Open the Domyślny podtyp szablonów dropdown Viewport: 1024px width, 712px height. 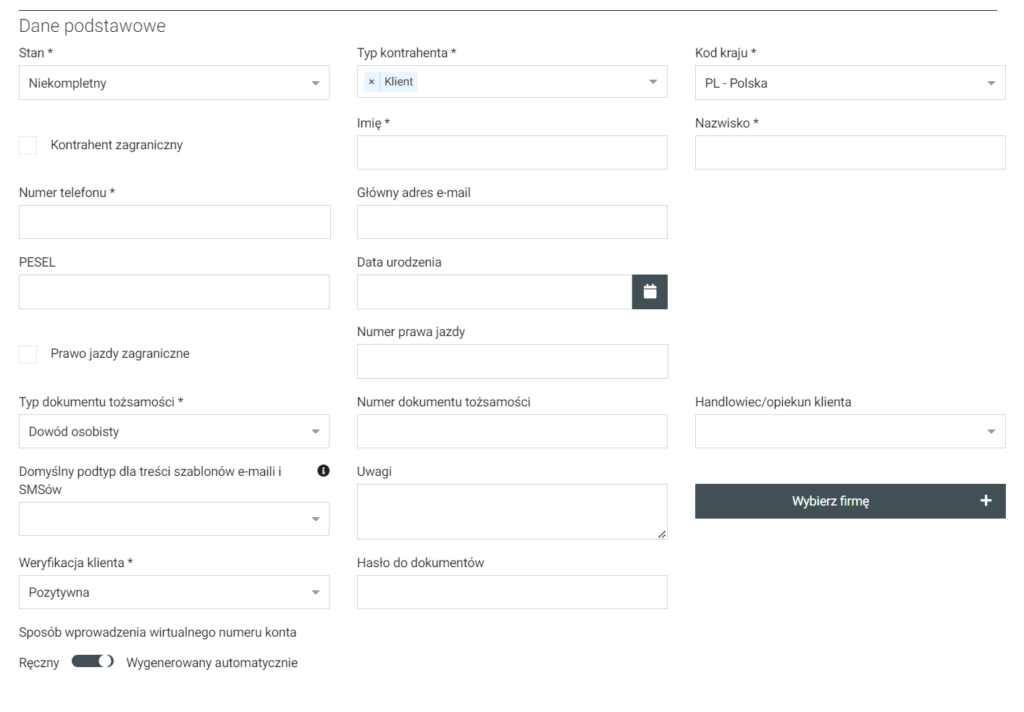[x=174, y=519]
